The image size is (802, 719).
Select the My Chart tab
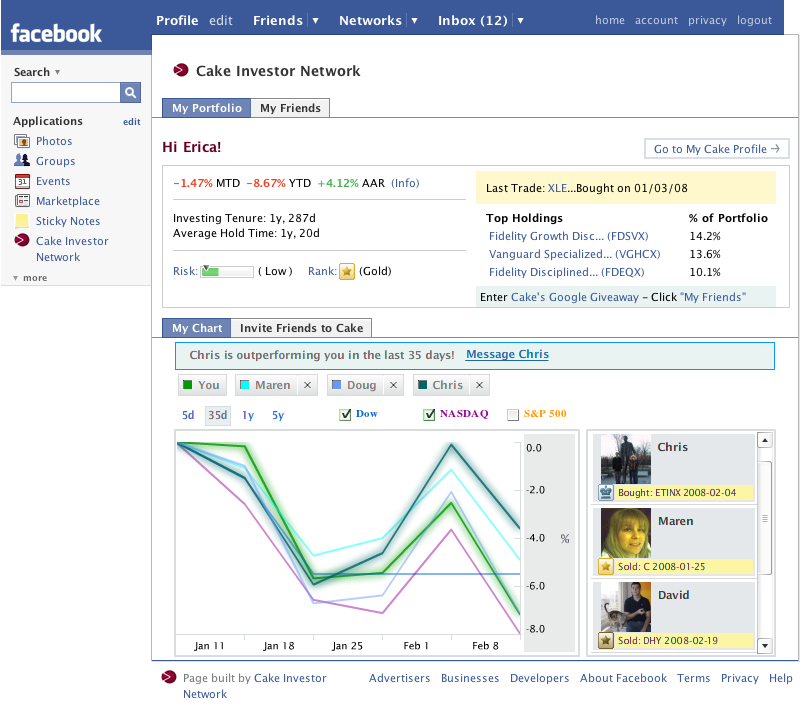(x=197, y=328)
